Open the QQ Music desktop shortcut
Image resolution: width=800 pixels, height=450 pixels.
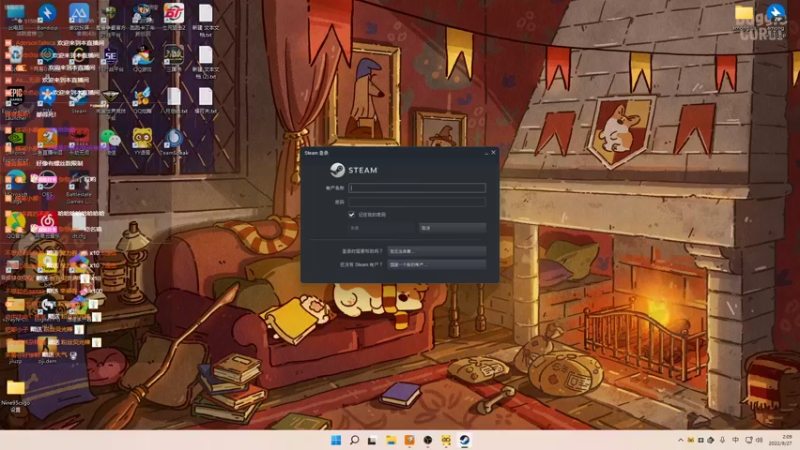15,226
